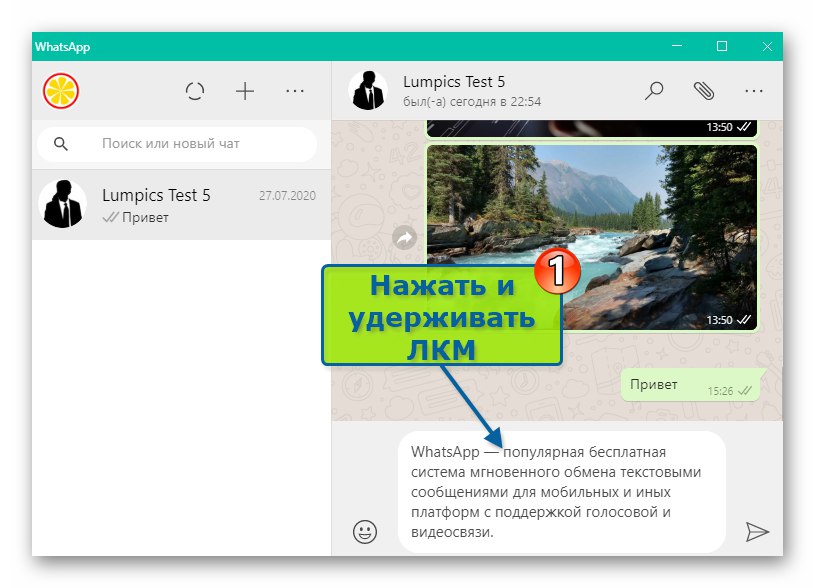This screenshot has width=815, height=588.
Task: Open your profile via lemon avatar
Action: pyautogui.click(x=61, y=91)
